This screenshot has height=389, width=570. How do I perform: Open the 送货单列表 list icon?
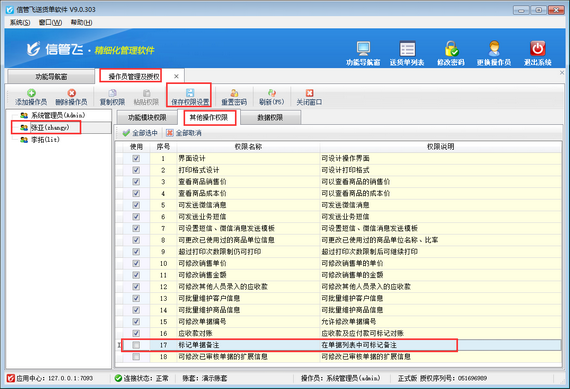point(407,49)
